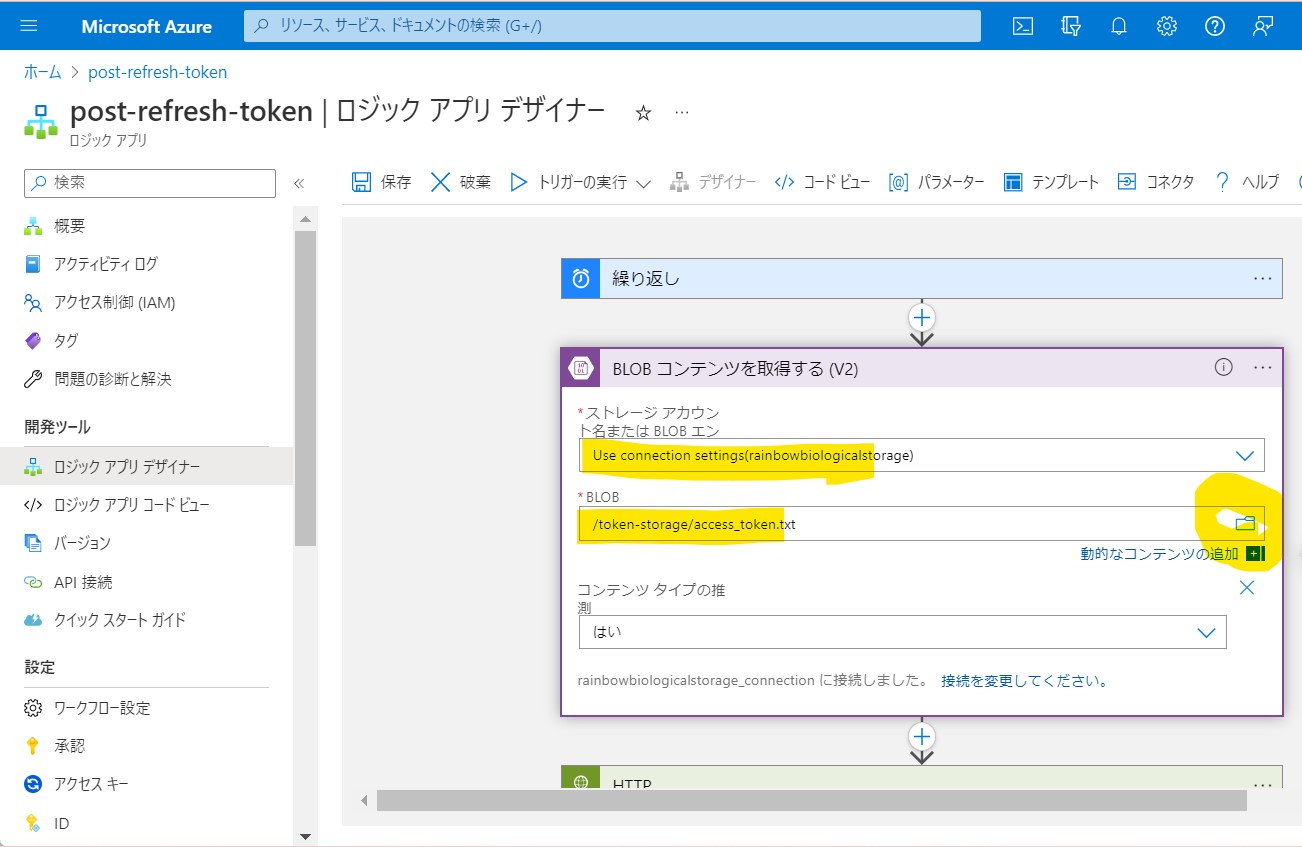Open 承認 in the sidebar
1302x847 pixels.
pos(69,746)
